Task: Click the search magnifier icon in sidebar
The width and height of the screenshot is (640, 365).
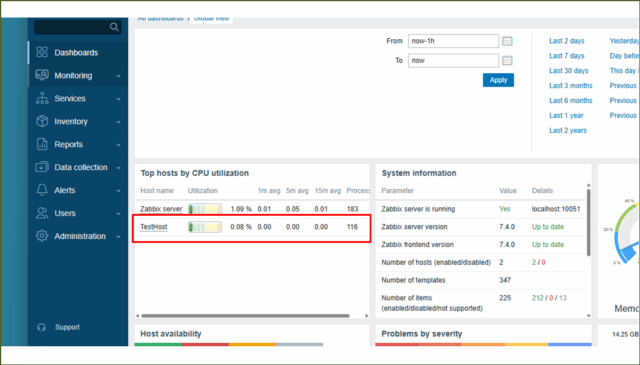Action: 114,27
